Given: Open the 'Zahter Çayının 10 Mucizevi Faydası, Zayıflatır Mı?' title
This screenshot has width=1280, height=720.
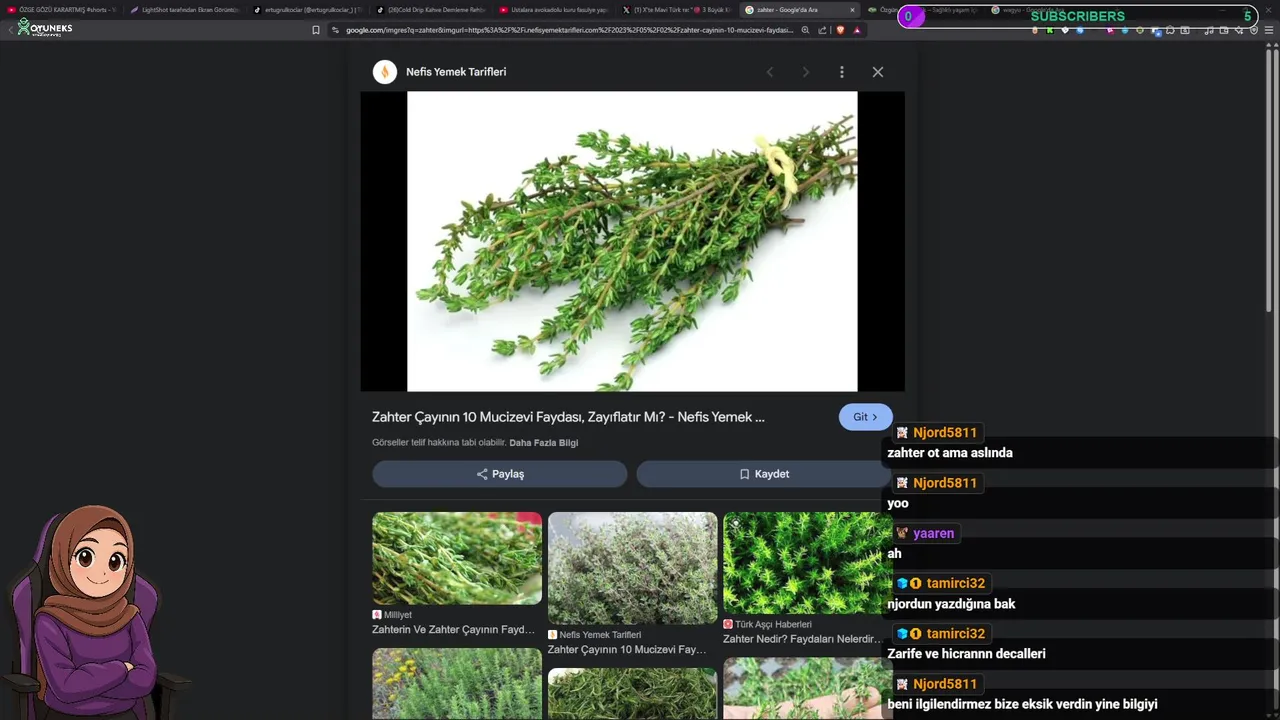Looking at the screenshot, I should [x=568, y=417].
